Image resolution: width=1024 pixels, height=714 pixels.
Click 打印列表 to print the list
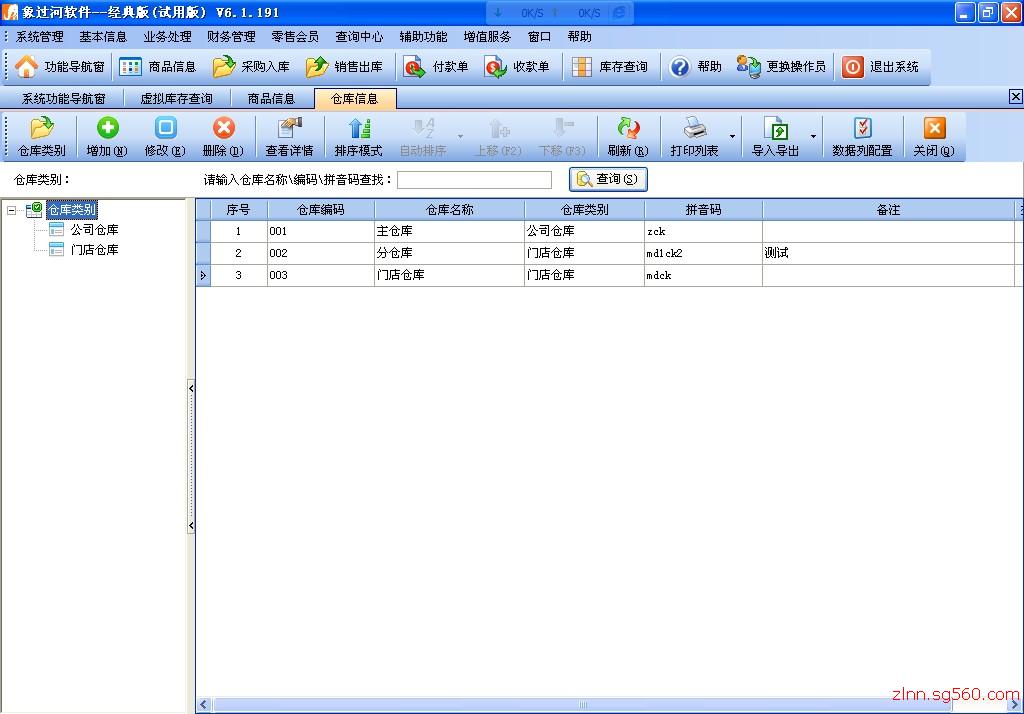pyautogui.click(x=694, y=137)
